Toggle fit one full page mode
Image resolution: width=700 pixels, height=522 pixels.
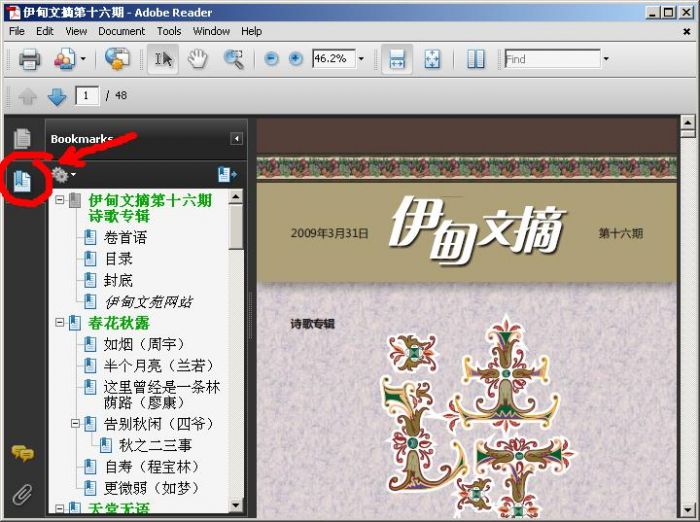click(x=432, y=59)
